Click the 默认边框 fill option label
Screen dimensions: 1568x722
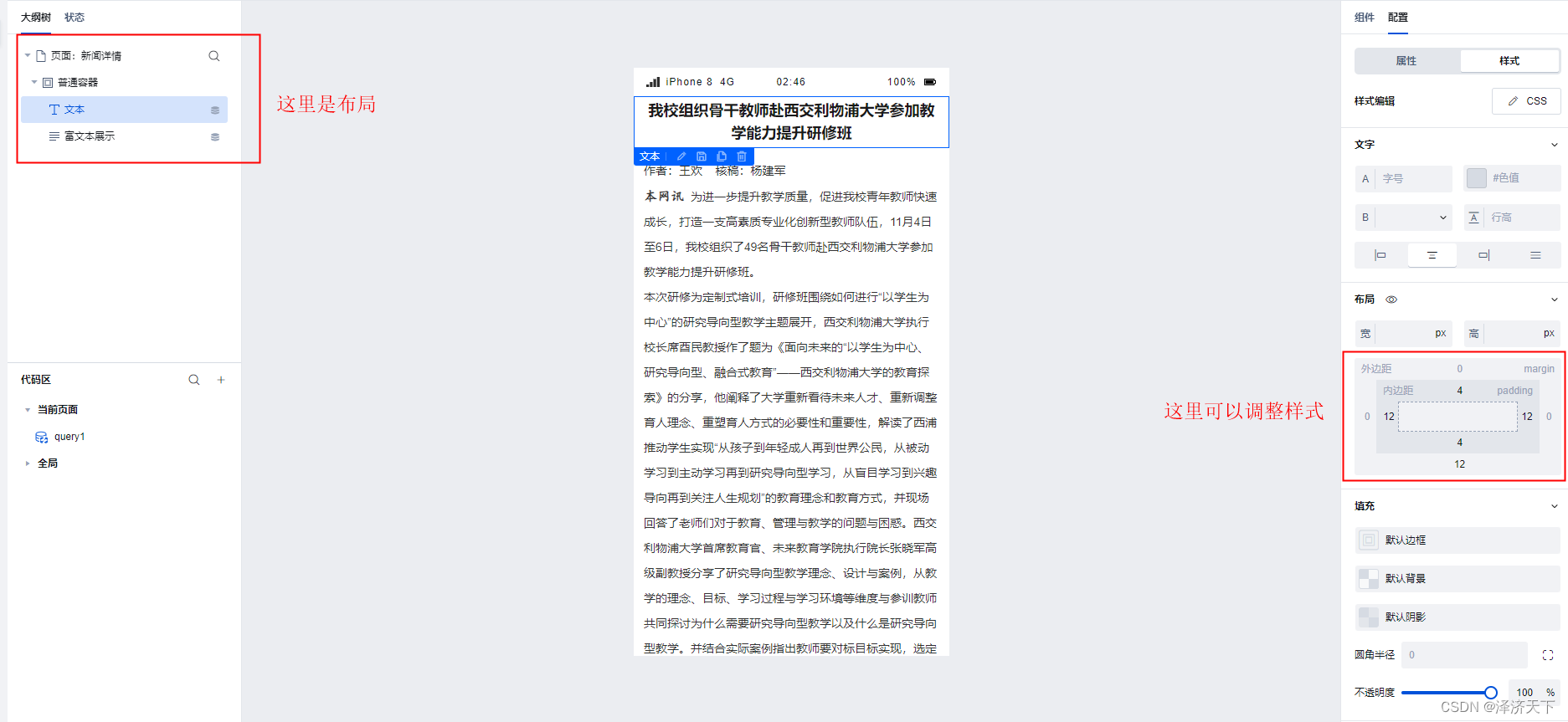[x=1406, y=540]
